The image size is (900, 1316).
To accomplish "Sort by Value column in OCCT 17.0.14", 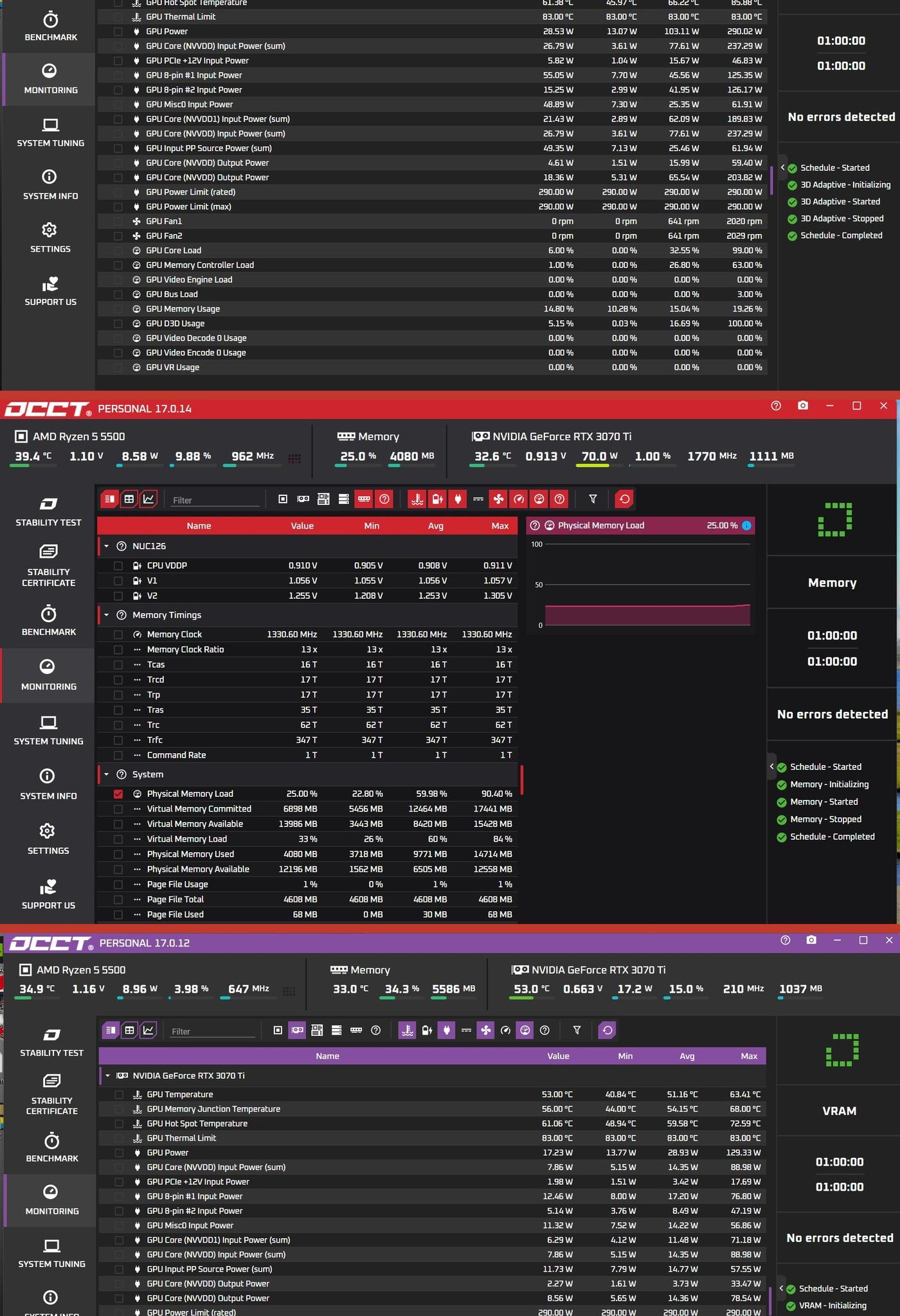I will (302, 526).
